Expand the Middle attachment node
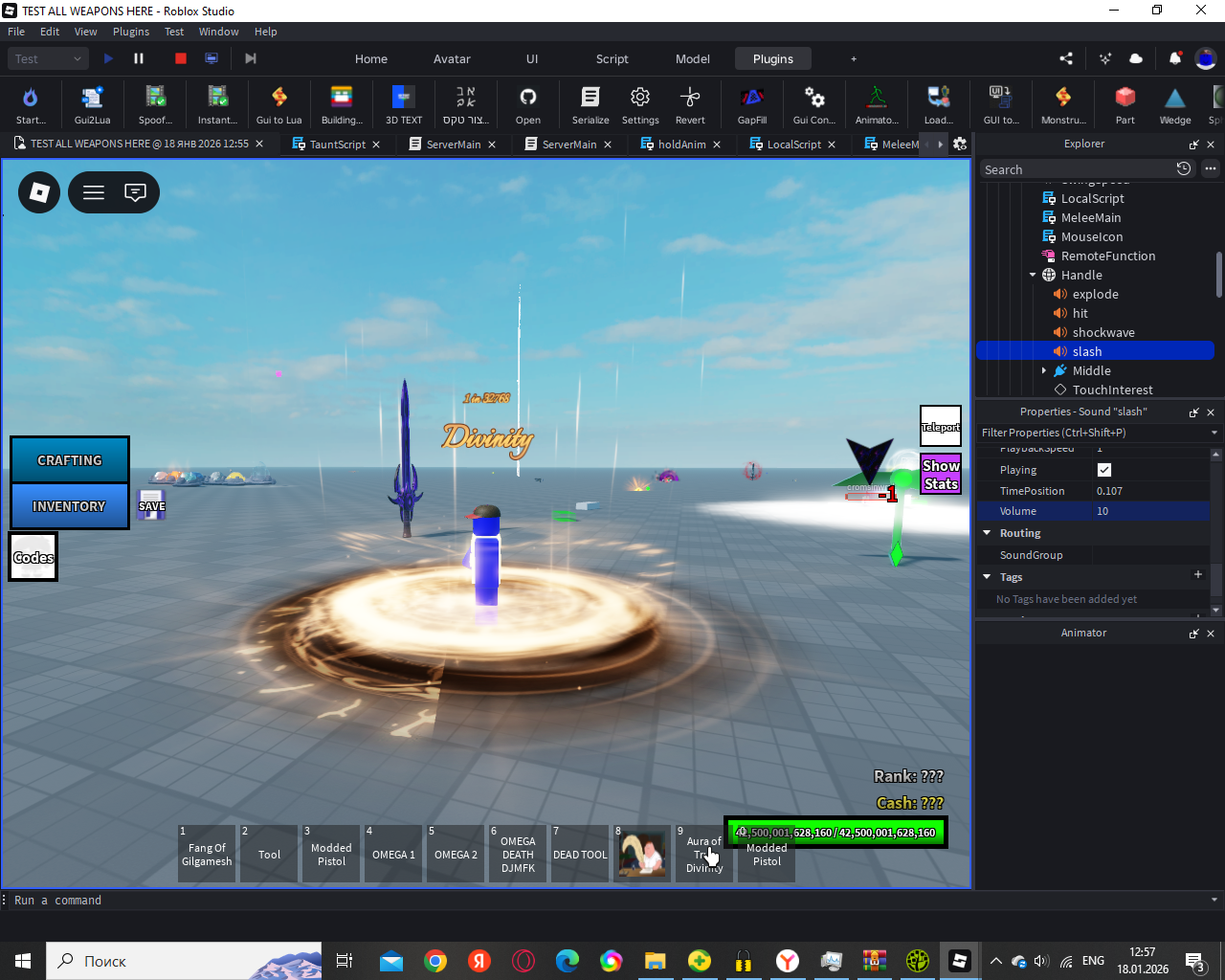This screenshot has width=1225, height=980. 1044,371
